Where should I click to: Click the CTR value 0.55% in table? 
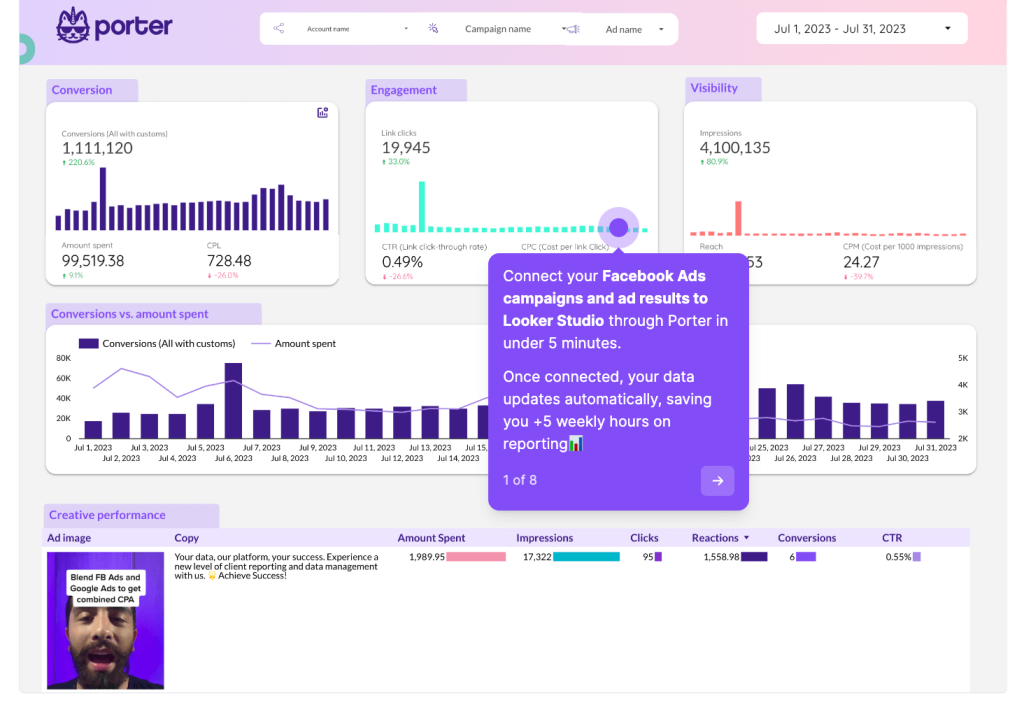point(898,557)
